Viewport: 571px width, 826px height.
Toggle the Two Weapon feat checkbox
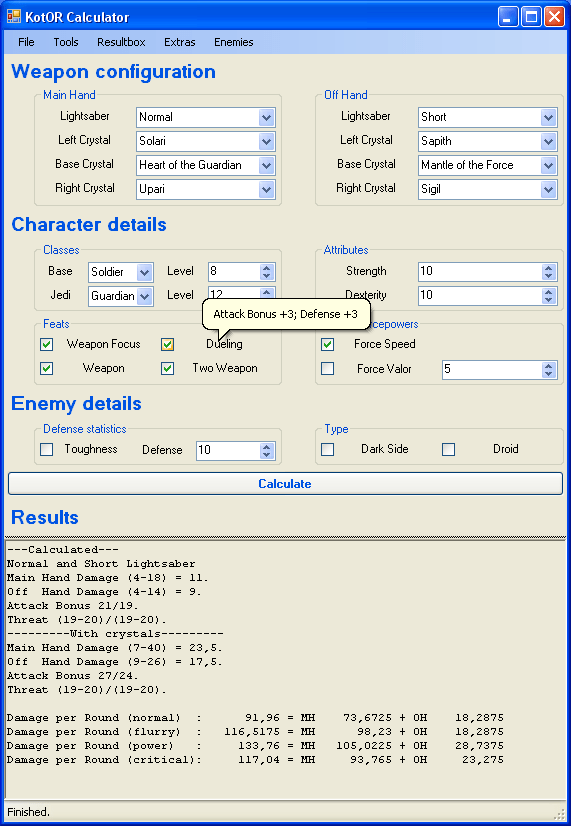tap(168, 368)
